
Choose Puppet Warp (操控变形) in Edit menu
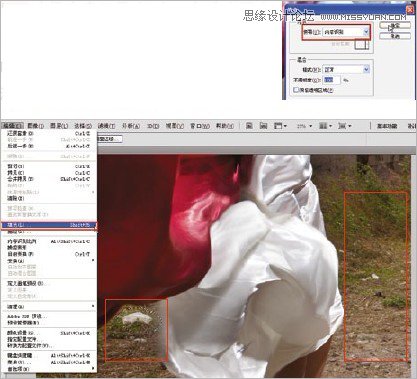[x=49, y=248]
